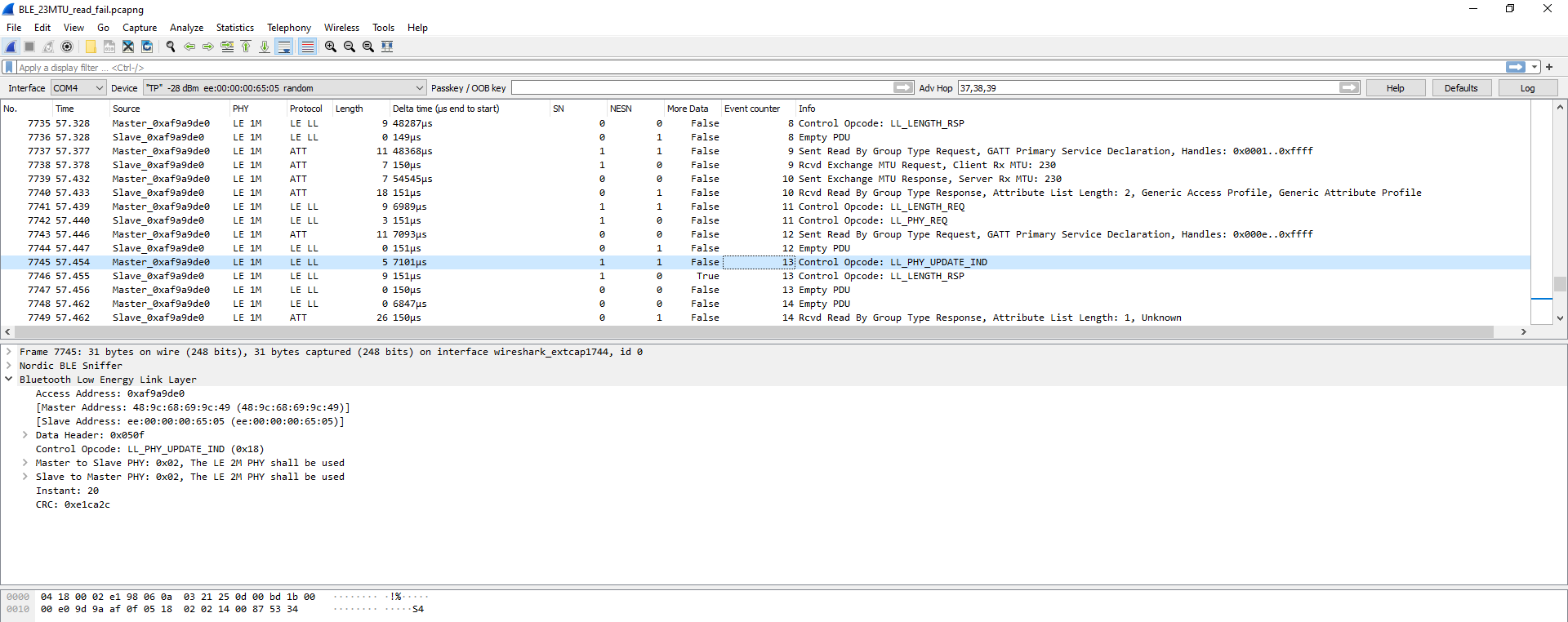Go back in packet history
Viewport: 1568px width, 622px height.
click(x=189, y=47)
